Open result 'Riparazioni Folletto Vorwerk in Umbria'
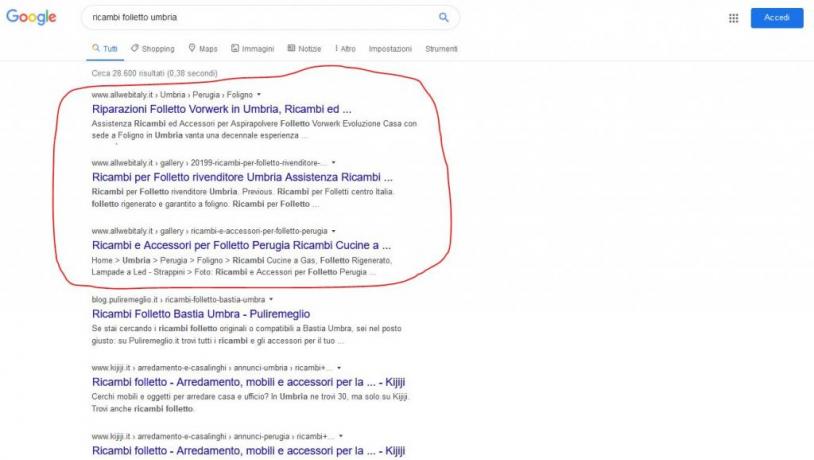This screenshot has width=814, height=460. [x=222, y=109]
